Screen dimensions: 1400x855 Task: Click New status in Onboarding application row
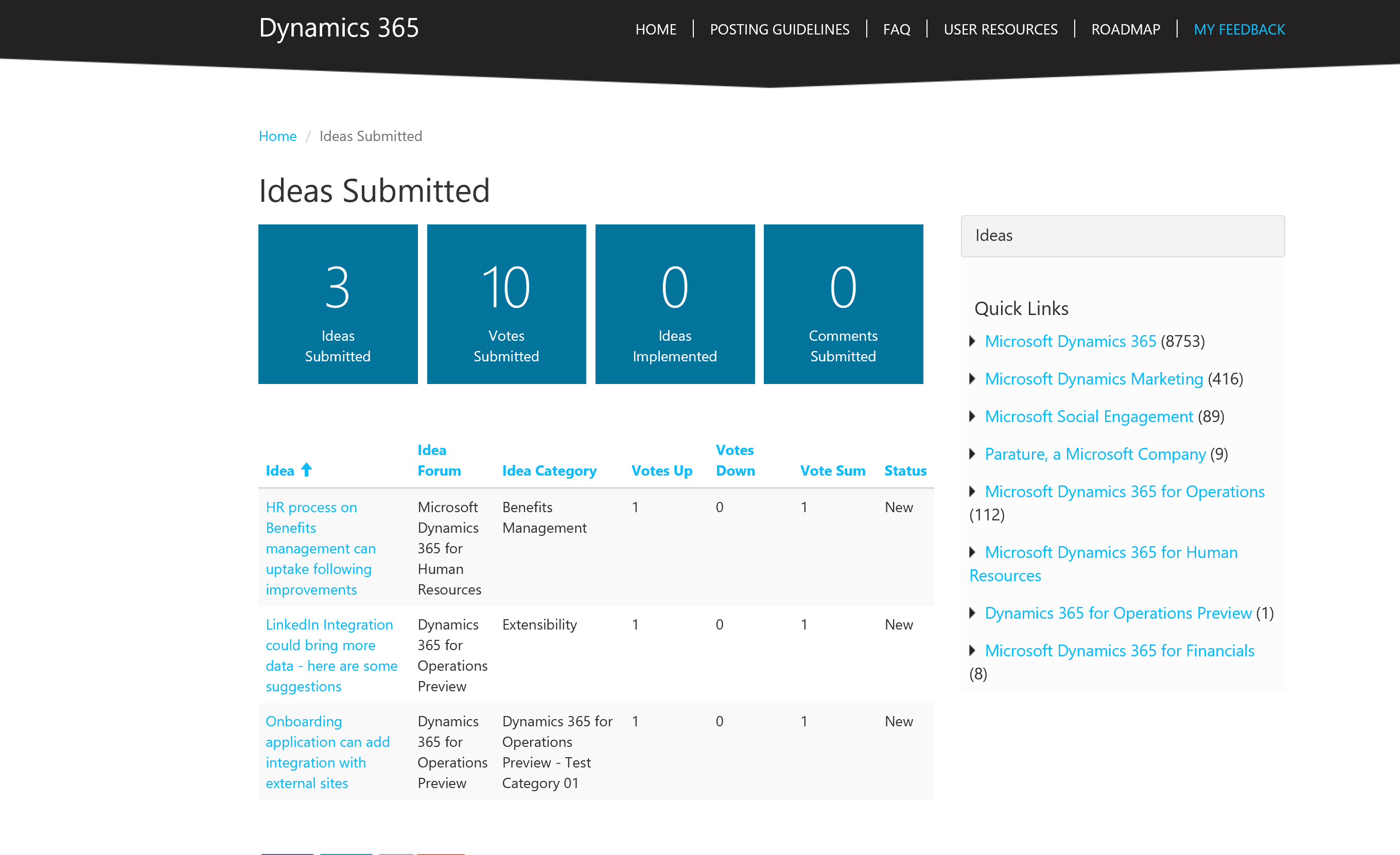pyautogui.click(x=899, y=721)
